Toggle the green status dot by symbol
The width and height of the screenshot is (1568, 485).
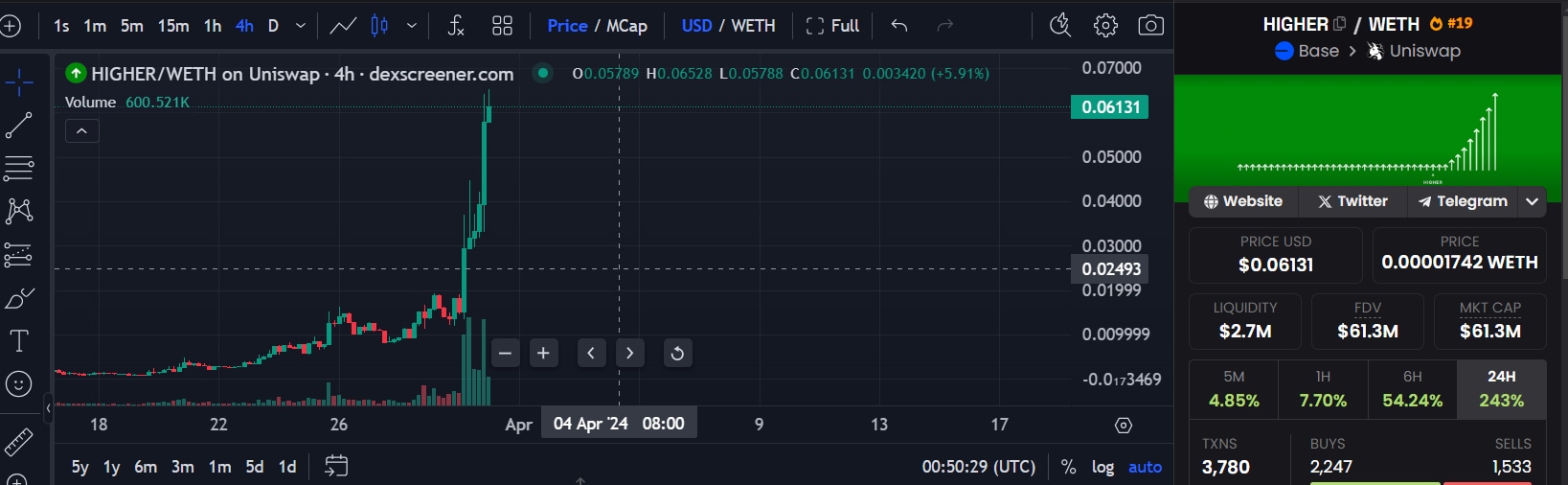pos(543,73)
